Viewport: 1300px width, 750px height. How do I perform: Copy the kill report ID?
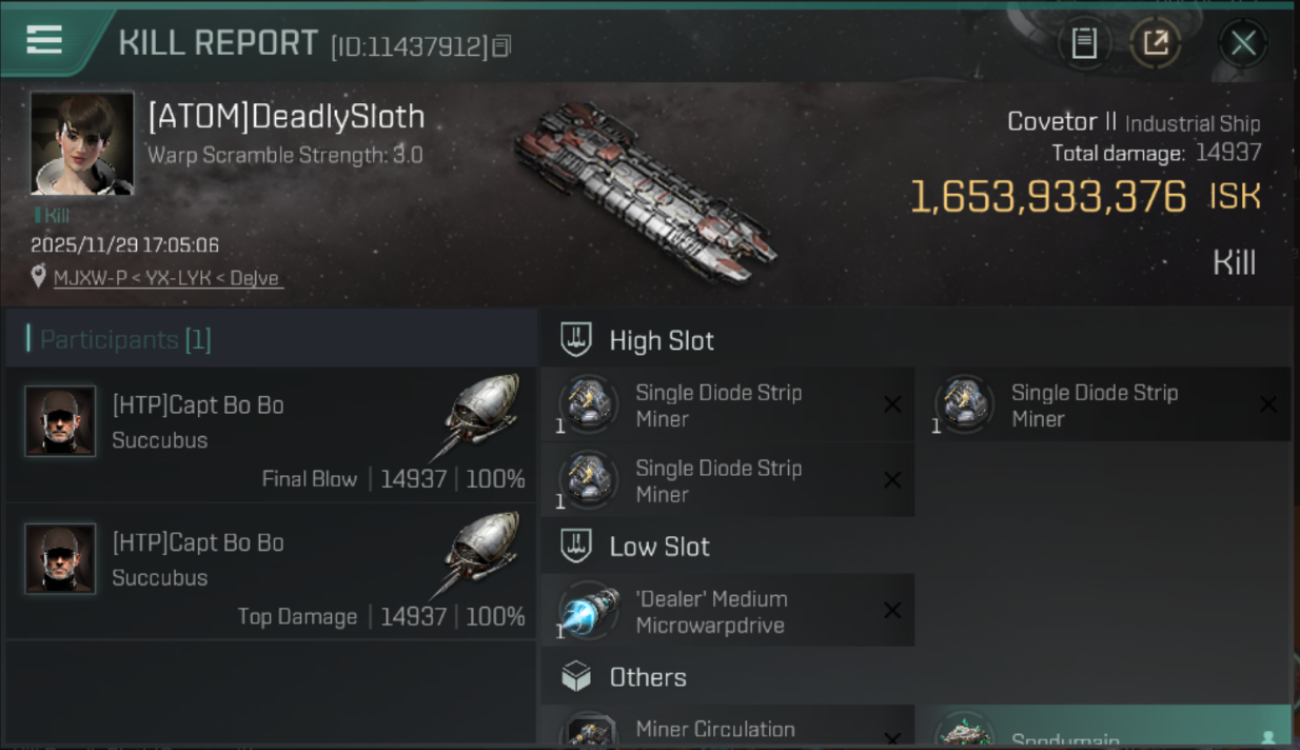(x=502, y=46)
